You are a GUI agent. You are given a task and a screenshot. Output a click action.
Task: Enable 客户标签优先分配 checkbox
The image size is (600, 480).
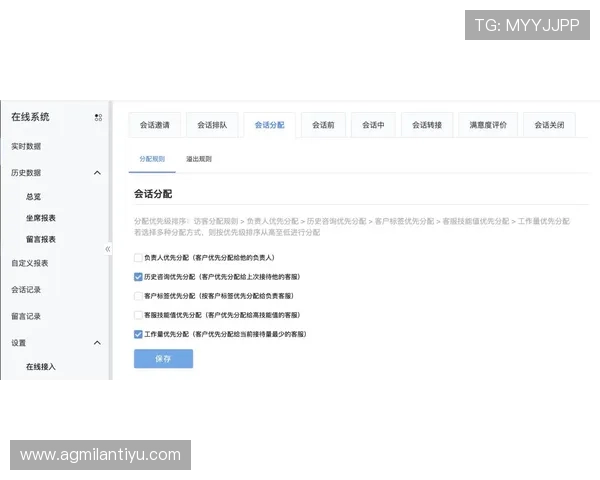tap(138, 296)
